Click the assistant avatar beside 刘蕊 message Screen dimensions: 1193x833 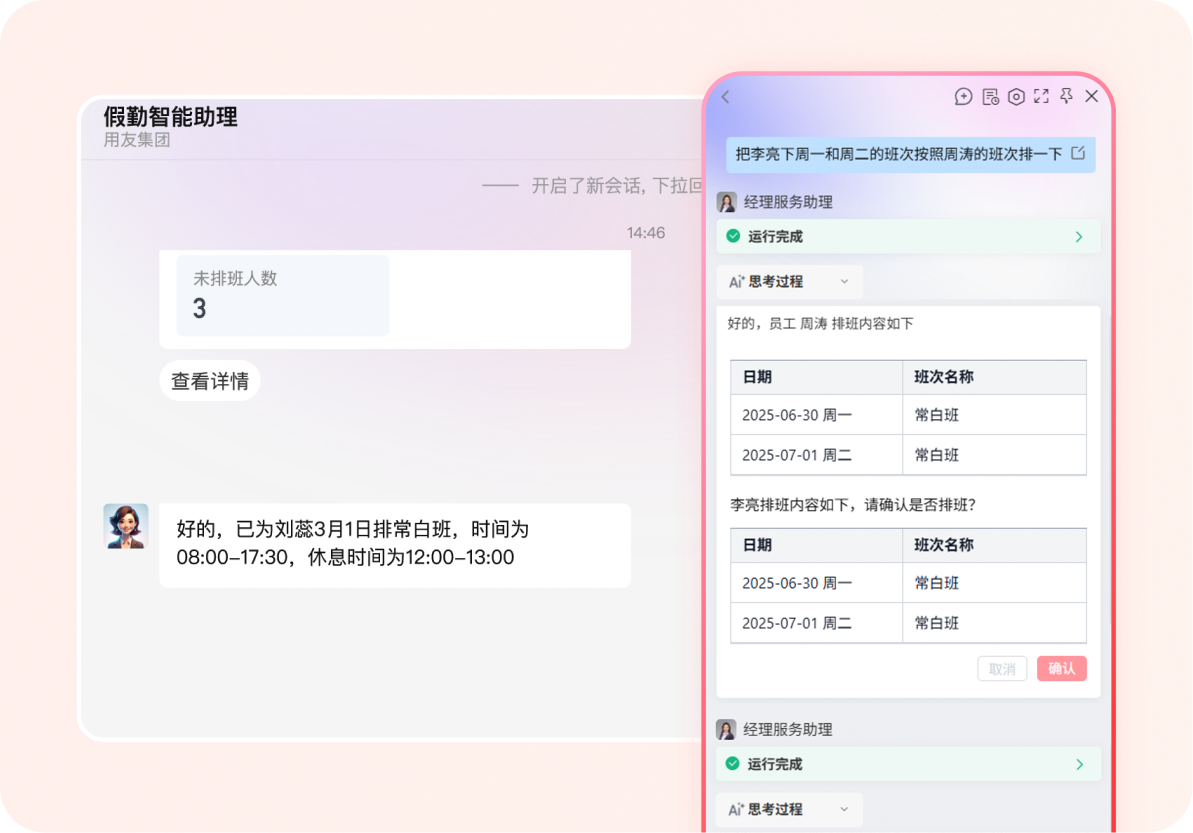[126, 526]
